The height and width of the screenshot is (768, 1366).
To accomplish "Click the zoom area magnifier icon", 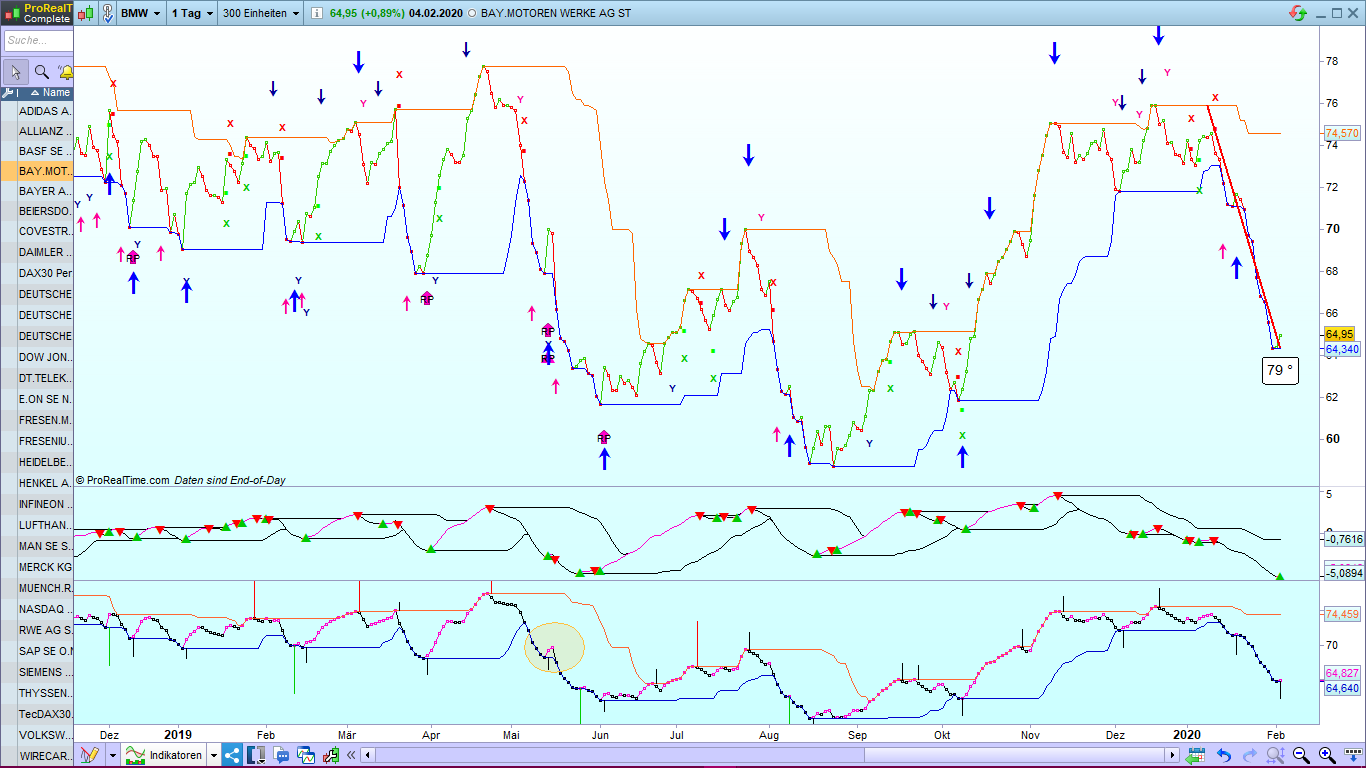I will (1276, 755).
